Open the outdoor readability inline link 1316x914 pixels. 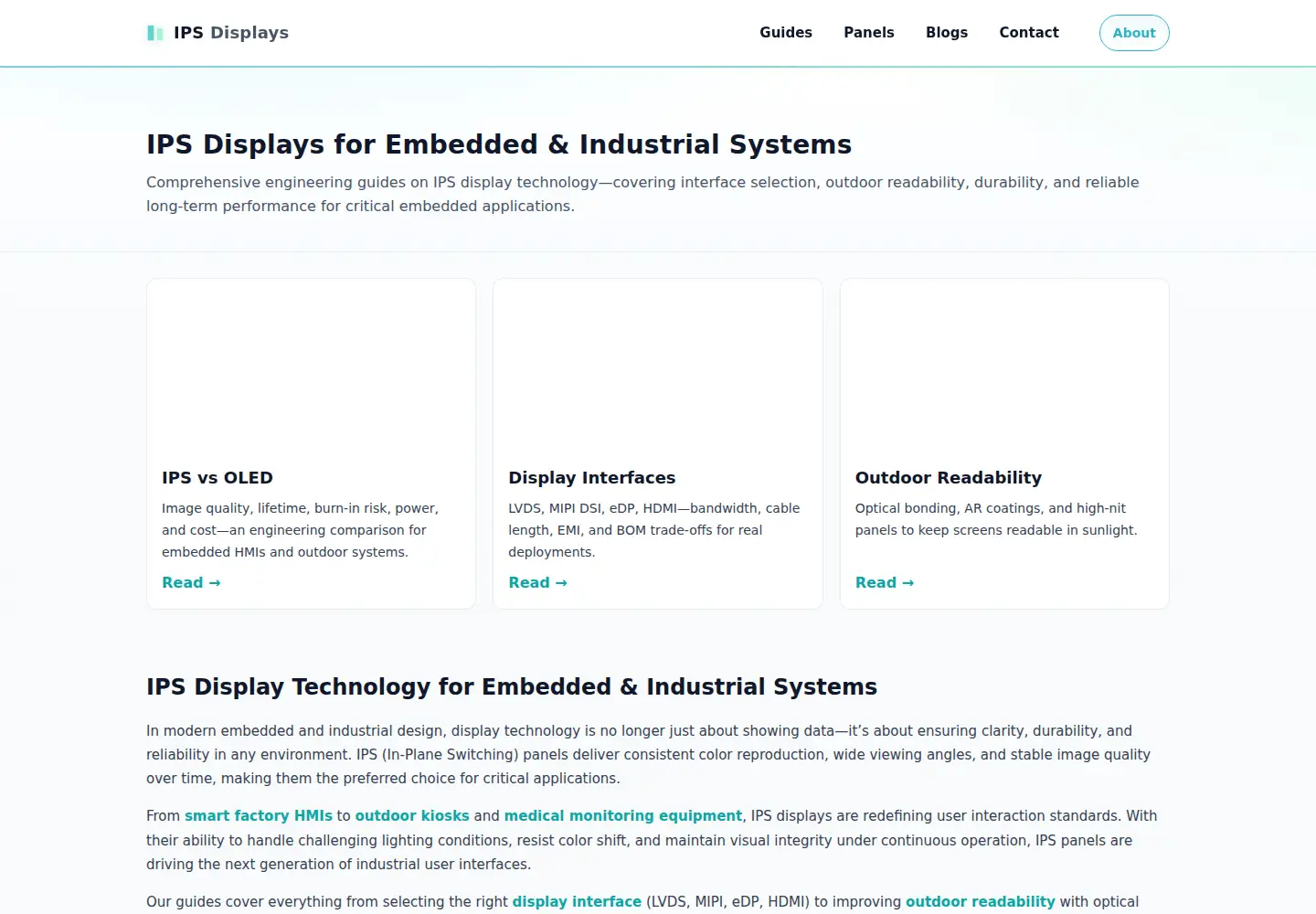981,902
